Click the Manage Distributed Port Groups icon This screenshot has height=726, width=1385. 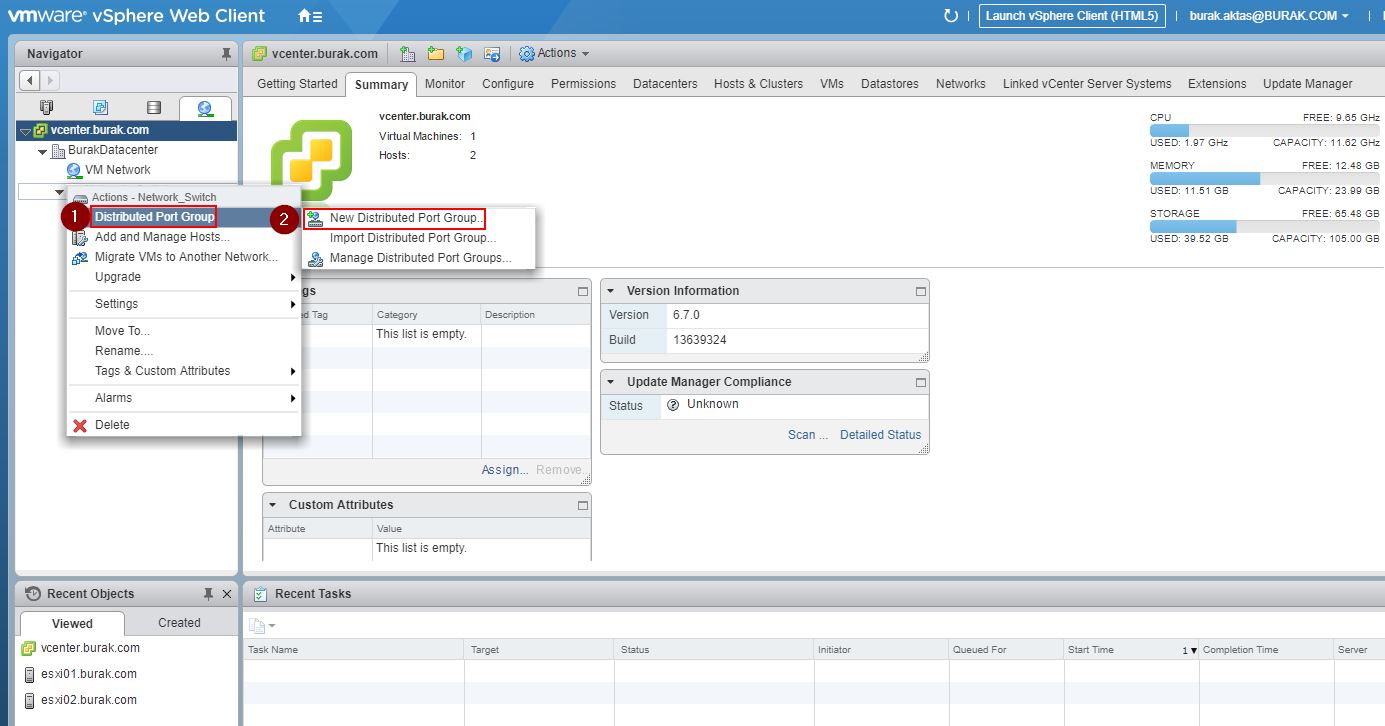point(316,258)
